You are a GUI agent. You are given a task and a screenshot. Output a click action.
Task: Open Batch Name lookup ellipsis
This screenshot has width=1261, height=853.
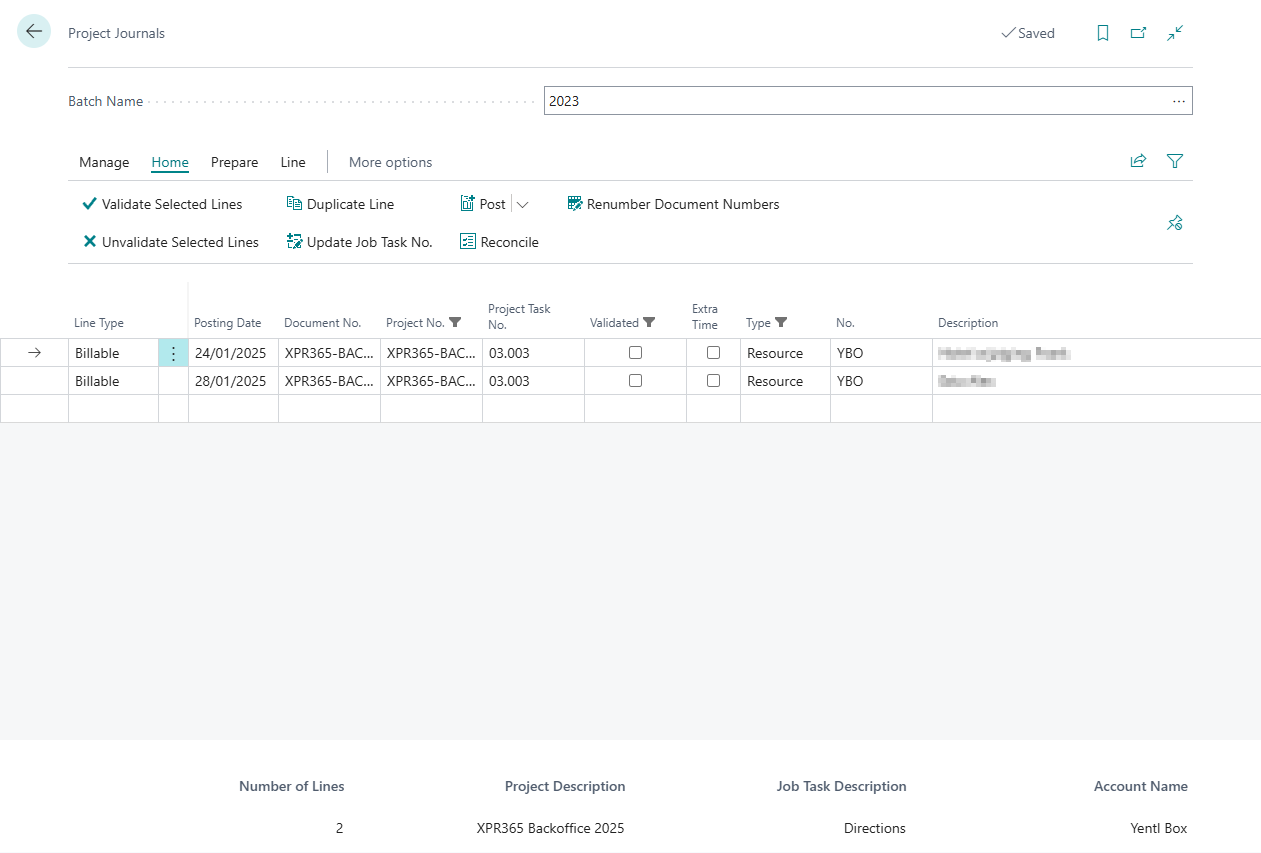click(1179, 101)
